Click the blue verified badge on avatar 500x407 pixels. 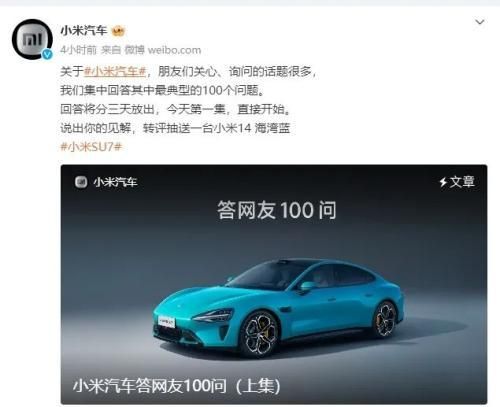click(x=47, y=54)
